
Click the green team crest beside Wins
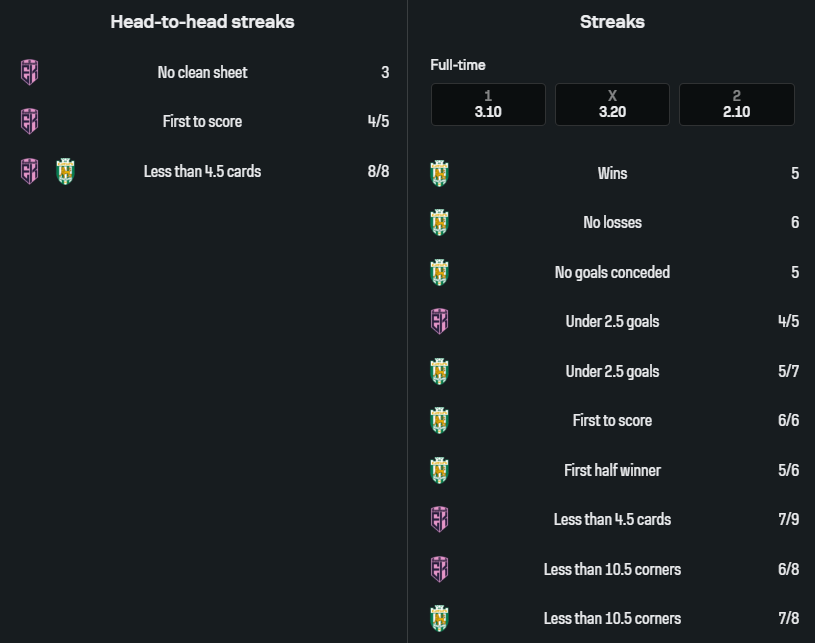(x=439, y=173)
